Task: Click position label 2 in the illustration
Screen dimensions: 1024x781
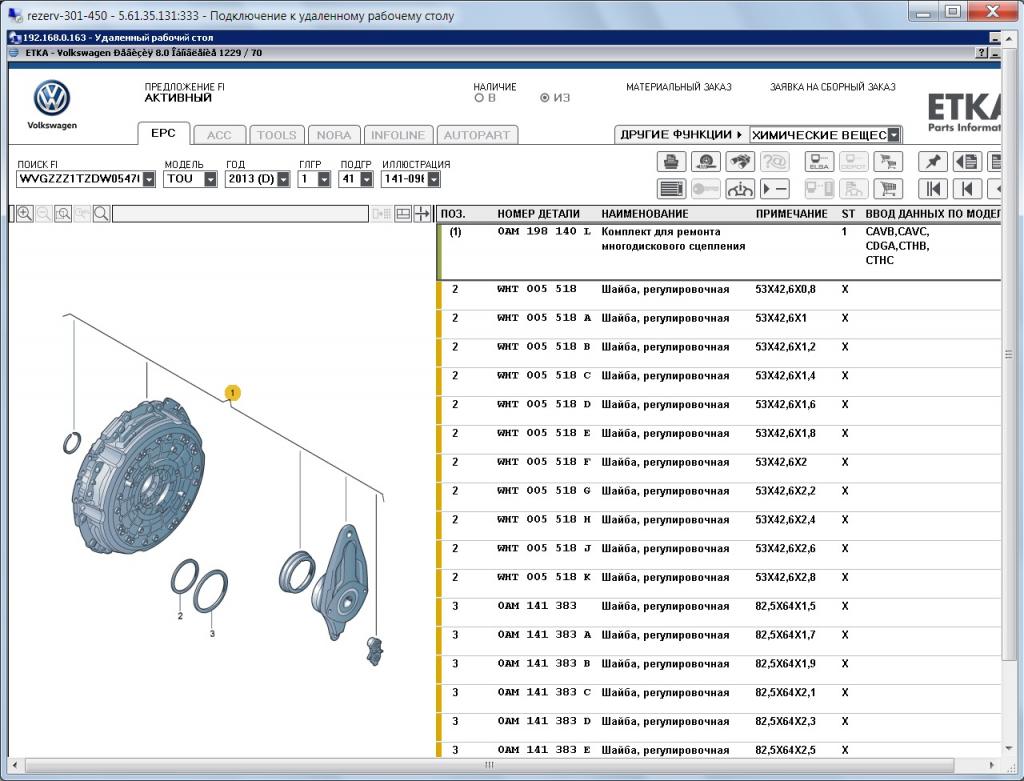Action: [180, 615]
